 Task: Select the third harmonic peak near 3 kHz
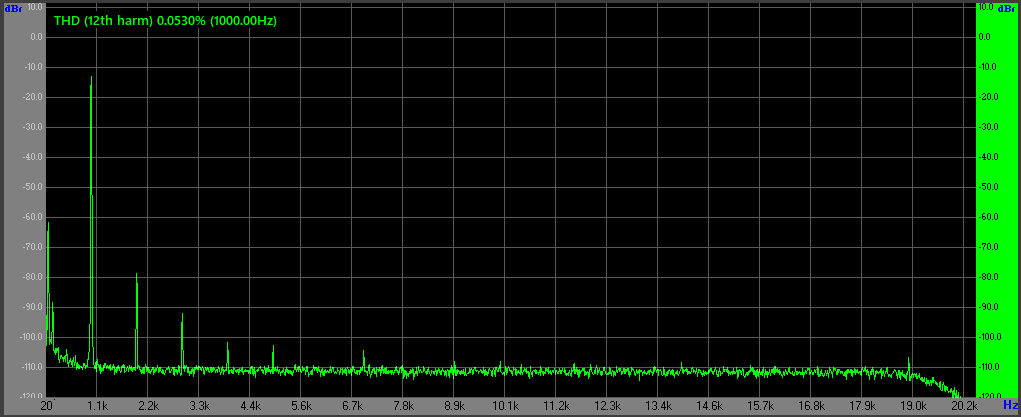click(182, 316)
